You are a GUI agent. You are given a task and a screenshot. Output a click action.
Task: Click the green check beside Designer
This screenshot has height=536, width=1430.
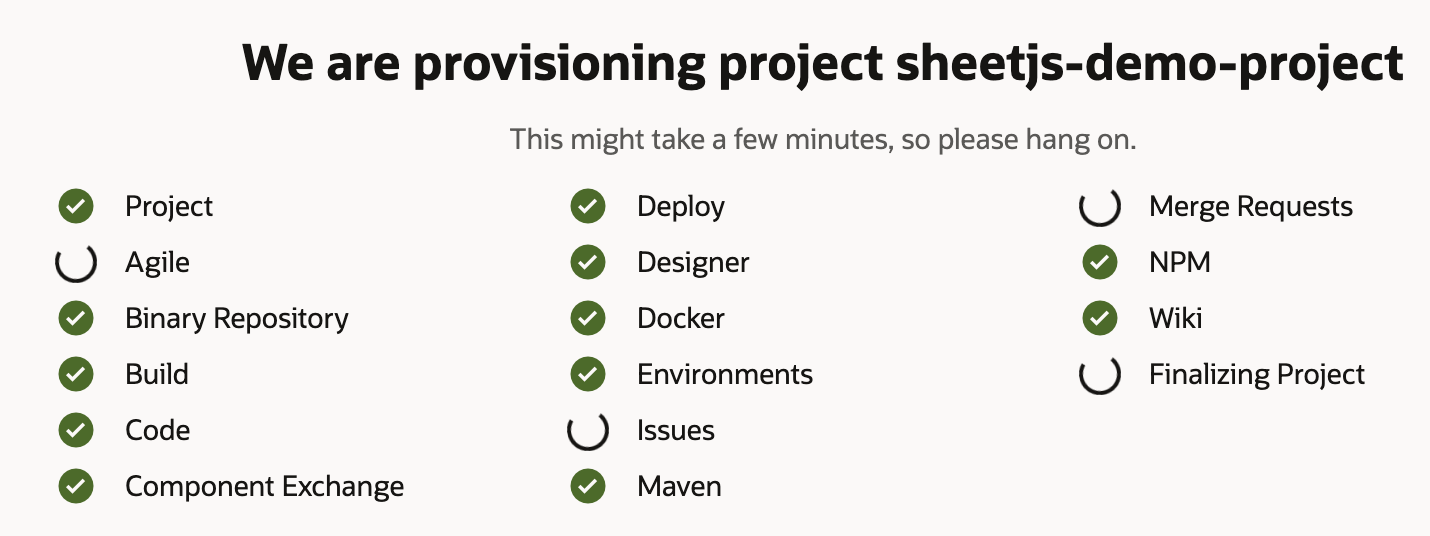click(588, 263)
